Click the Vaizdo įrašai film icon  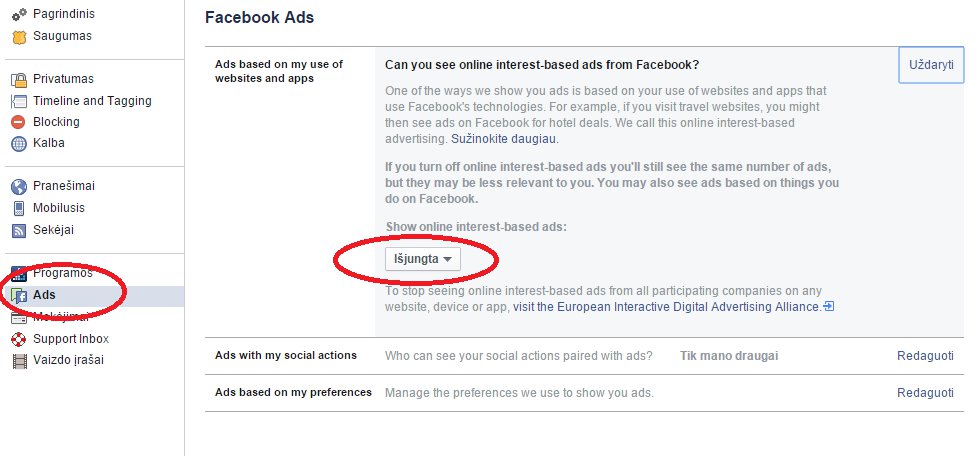(19, 360)
